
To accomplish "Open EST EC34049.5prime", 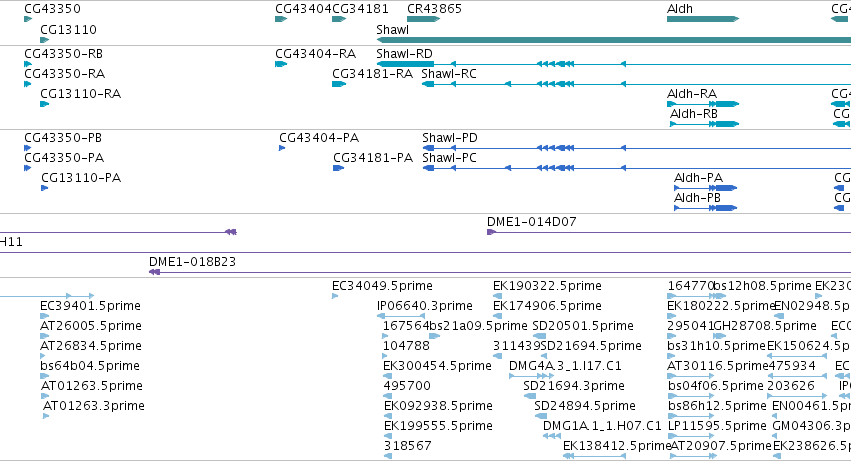I will (382, 286).
